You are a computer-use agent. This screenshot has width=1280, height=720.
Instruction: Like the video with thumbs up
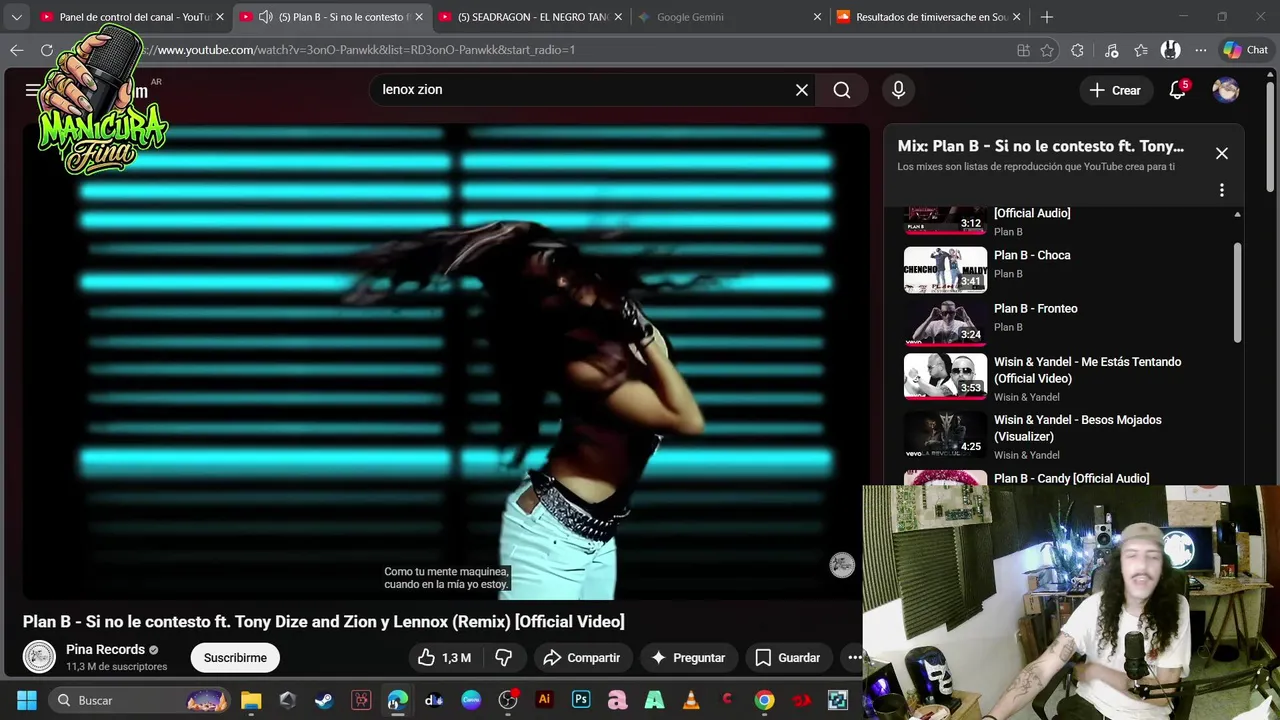click(x=444, y=657)
